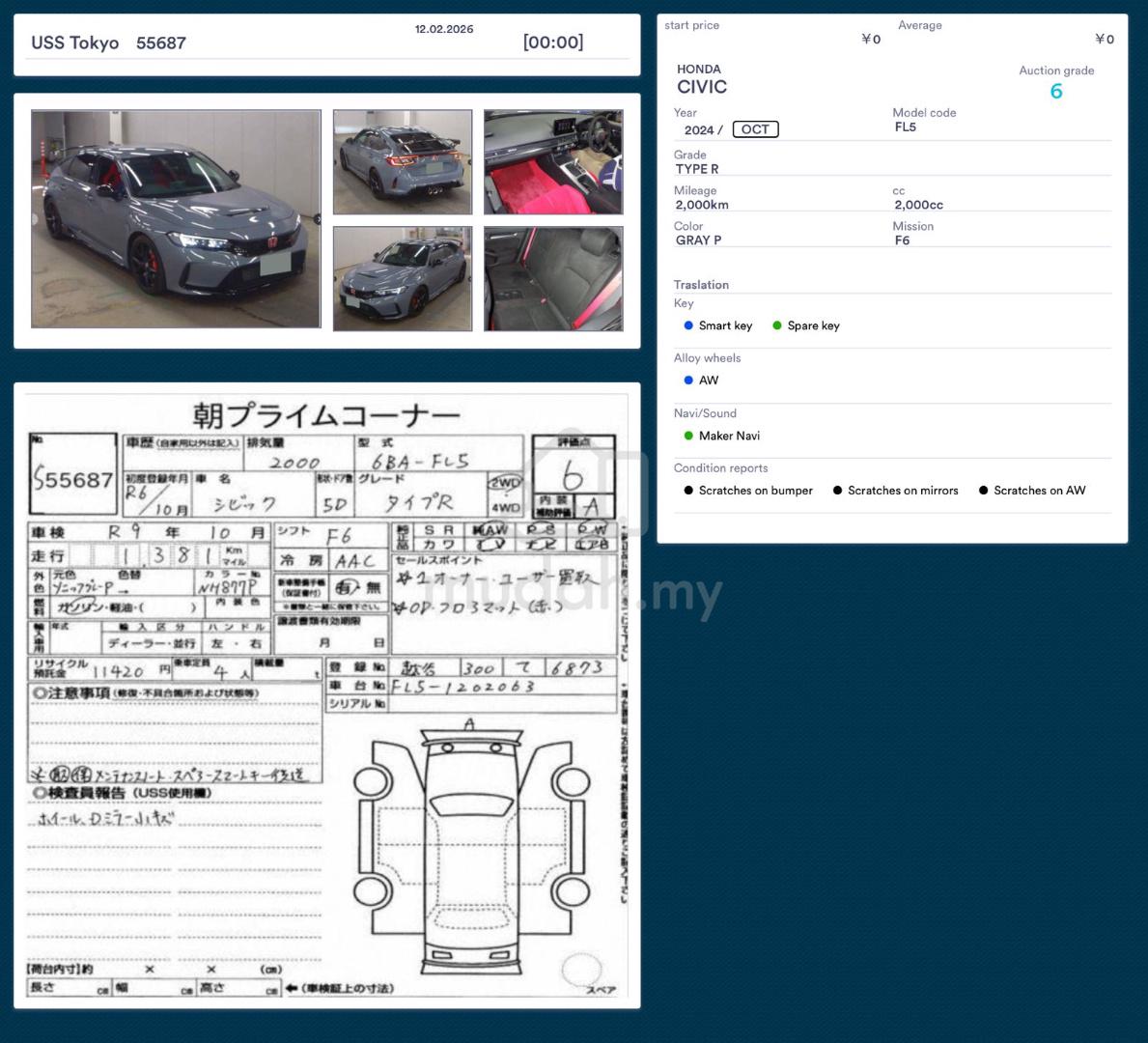Click the next-image arrow on main photo
The image size is (1148, 1043).
pyautogui.click(x=317, y=219)
